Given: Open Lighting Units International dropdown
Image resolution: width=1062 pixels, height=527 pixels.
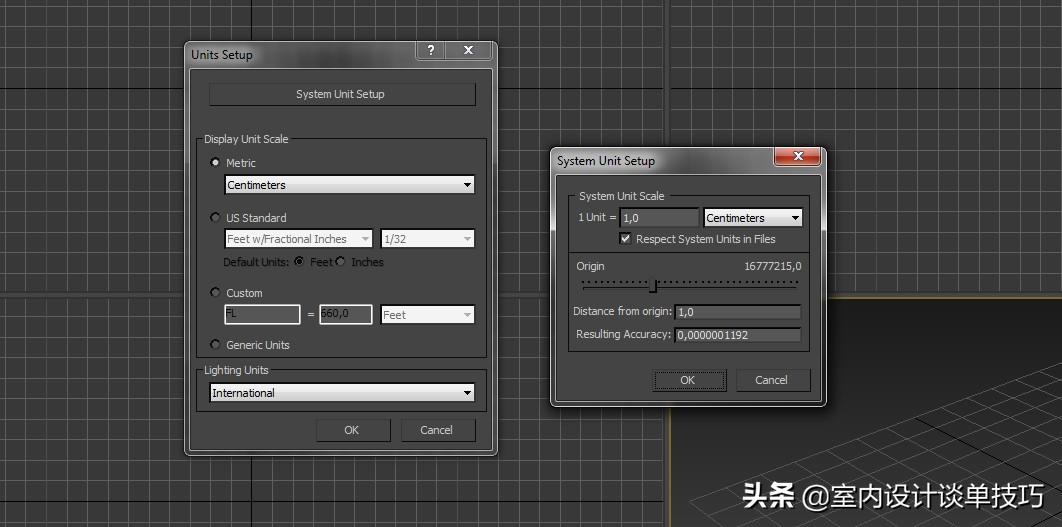Looking at the screenshot, I should [x=342, y=393].
